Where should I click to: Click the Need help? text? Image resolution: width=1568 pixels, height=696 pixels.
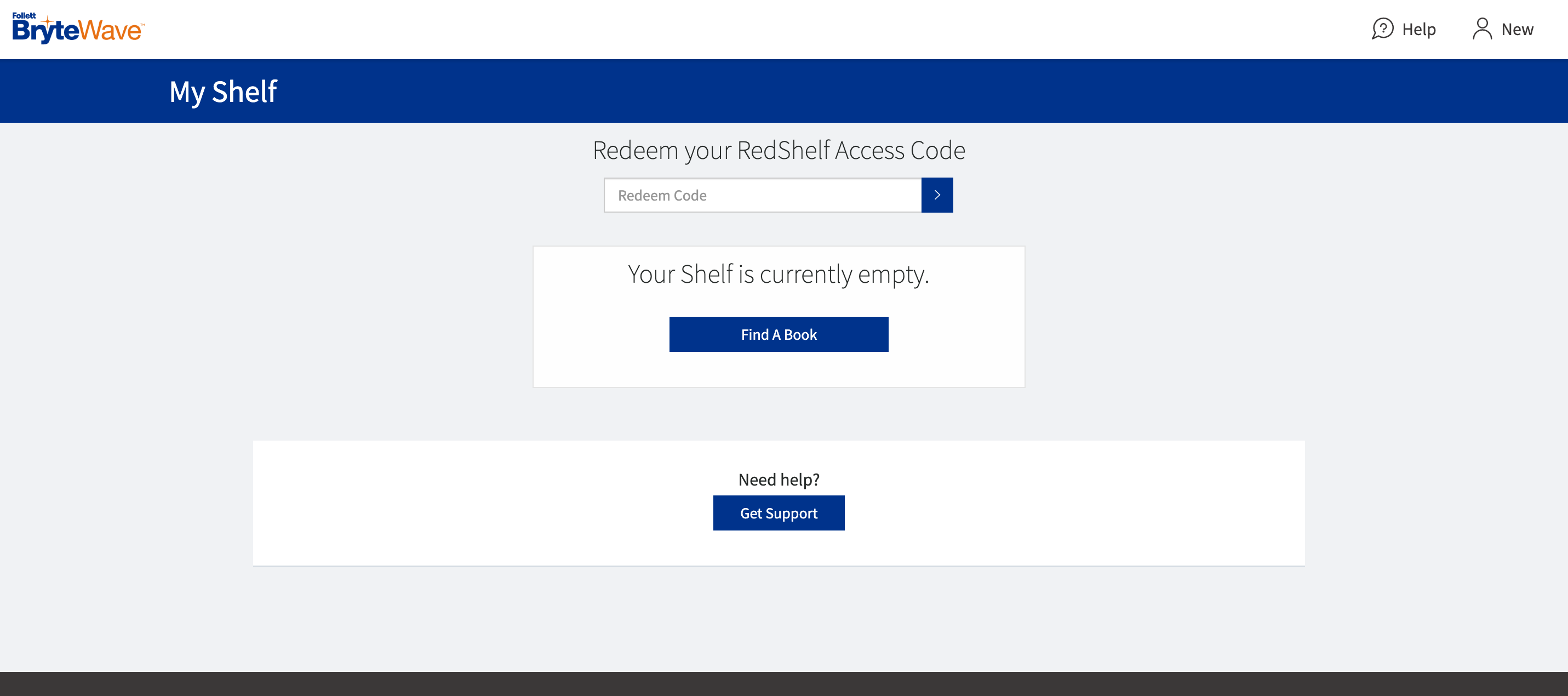(779, 479)
